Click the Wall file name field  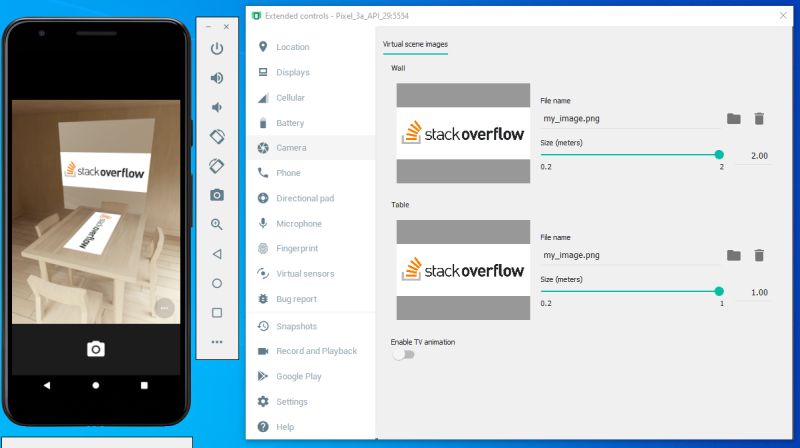click(631, 119)
